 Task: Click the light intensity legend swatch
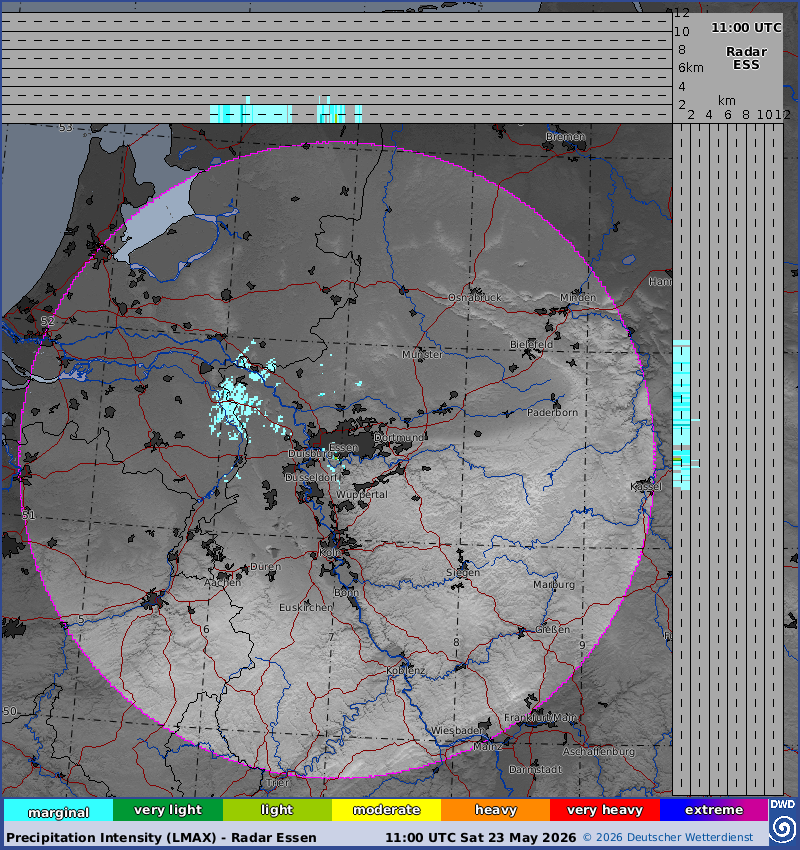pos(277,810)
